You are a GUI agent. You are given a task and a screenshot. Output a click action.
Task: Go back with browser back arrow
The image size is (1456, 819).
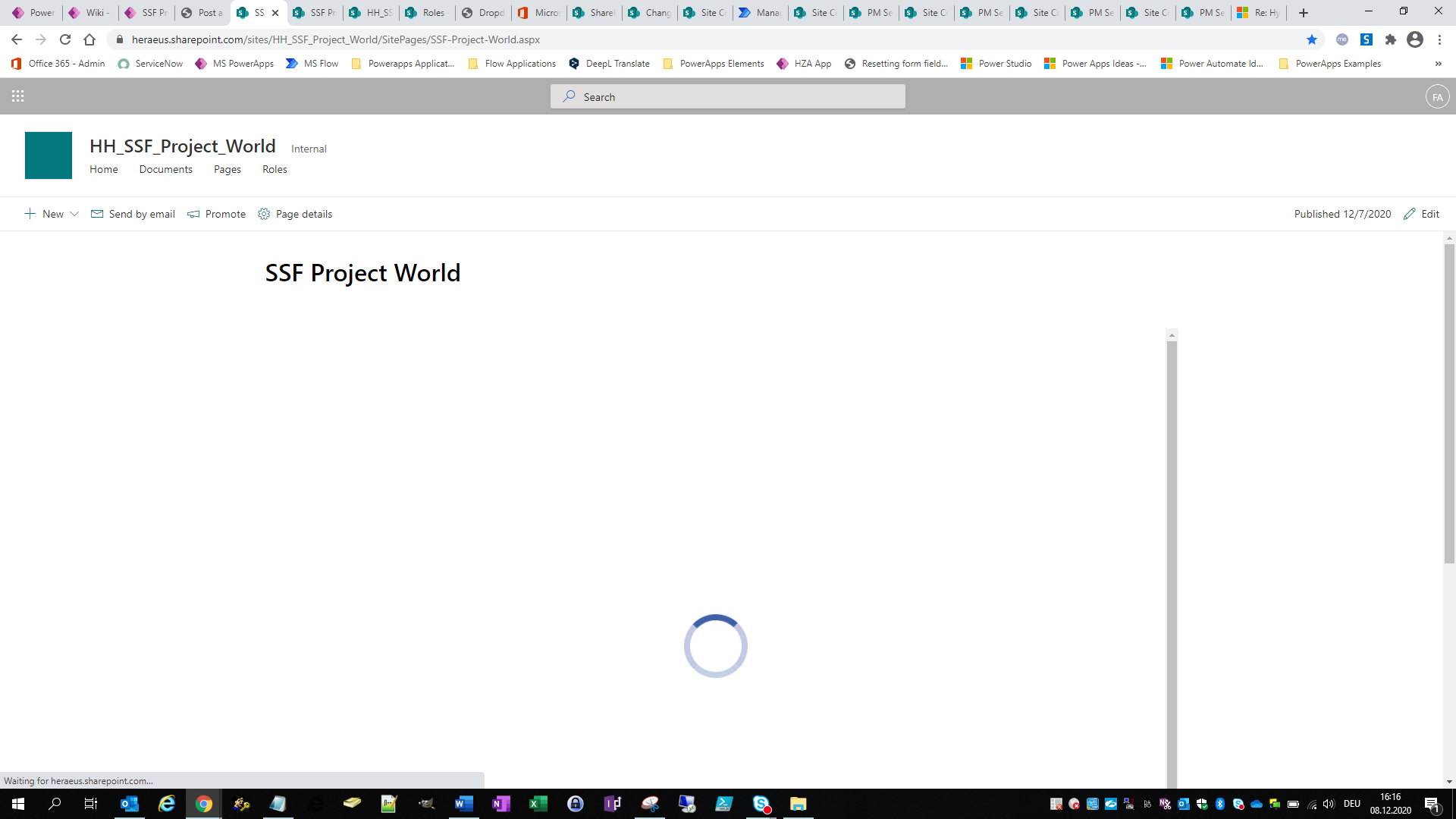pyautogui.click(x=17, y=39)
